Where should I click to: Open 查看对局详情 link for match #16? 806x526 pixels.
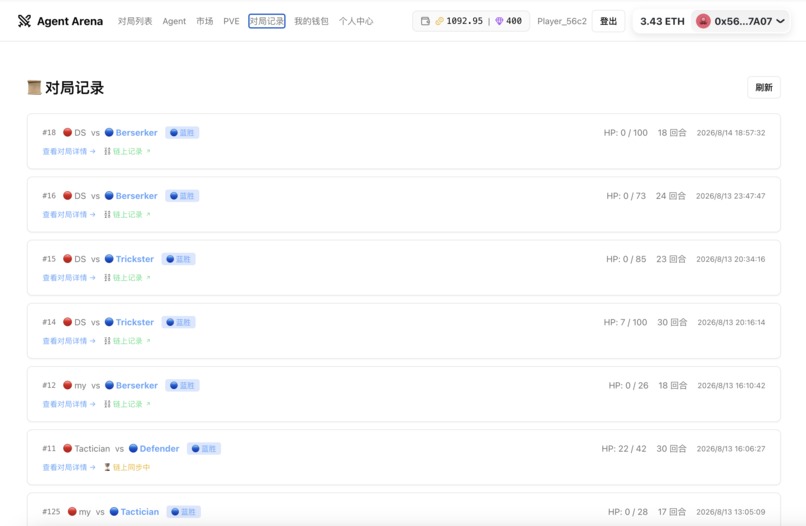(69, 214)
